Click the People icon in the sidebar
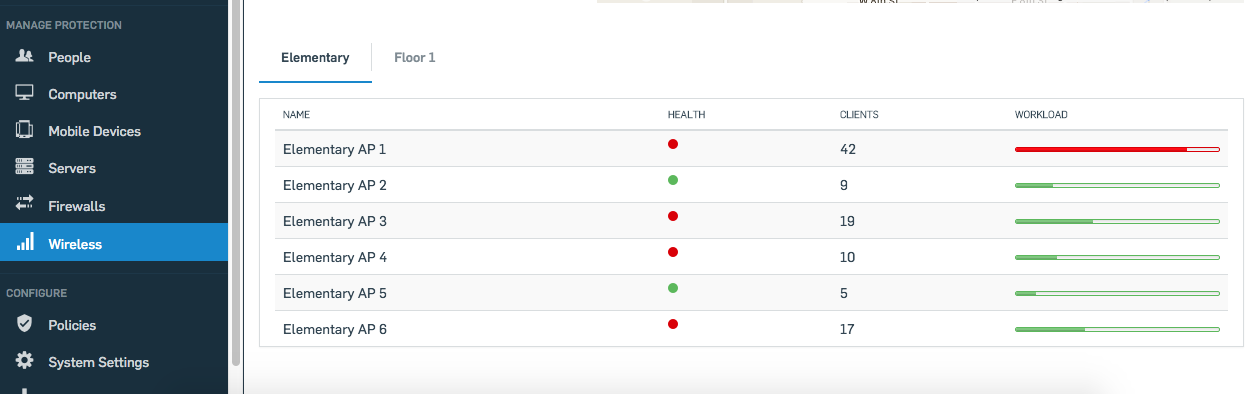1256x394 pixels. (25, 57)
